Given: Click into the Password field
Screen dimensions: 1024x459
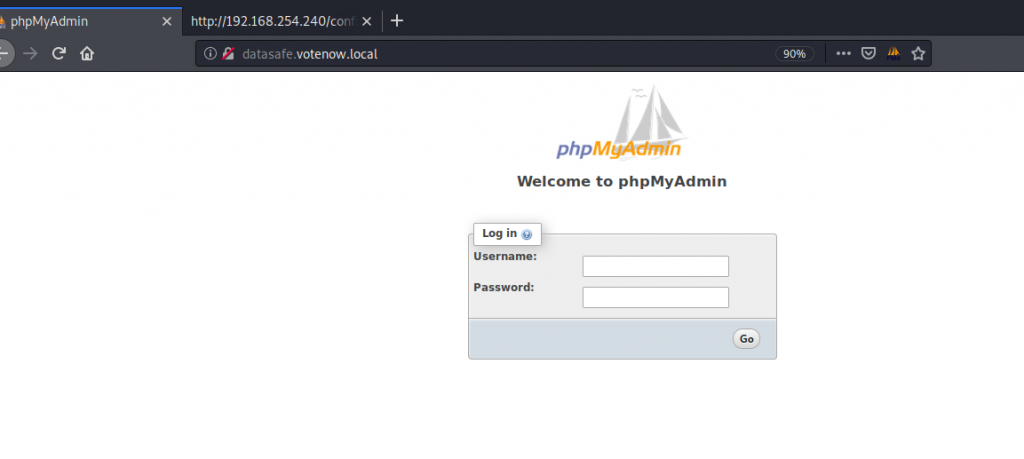Looking at the screenshot, I should (x=655, y=297).
